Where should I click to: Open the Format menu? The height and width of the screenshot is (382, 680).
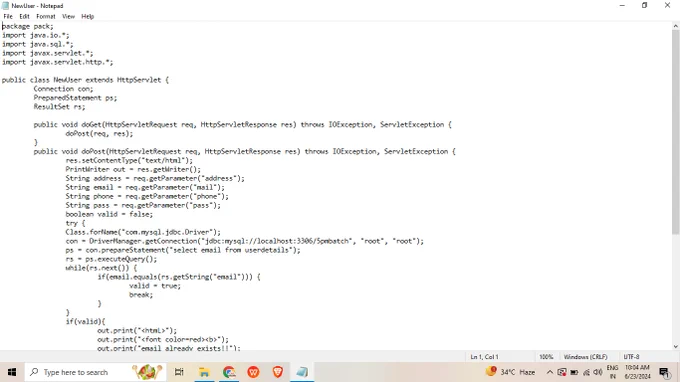coord(46,16)
